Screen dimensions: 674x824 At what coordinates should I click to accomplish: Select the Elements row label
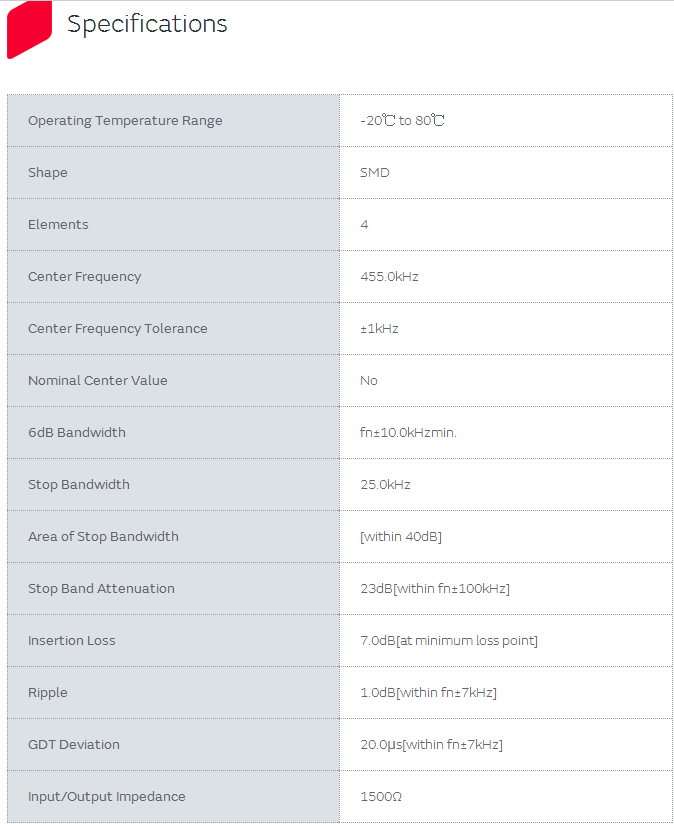tap(58, 225)
